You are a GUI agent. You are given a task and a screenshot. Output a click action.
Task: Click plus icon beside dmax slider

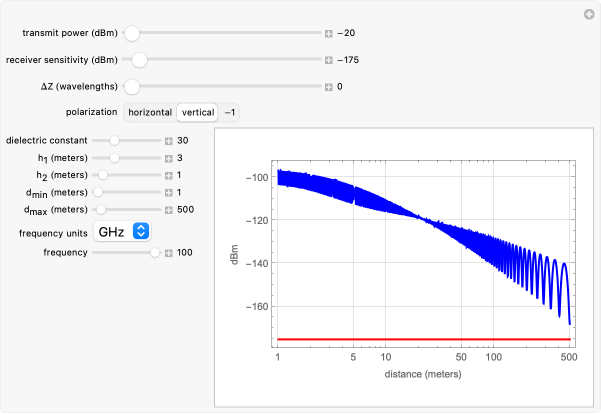[x=169, y=209]
